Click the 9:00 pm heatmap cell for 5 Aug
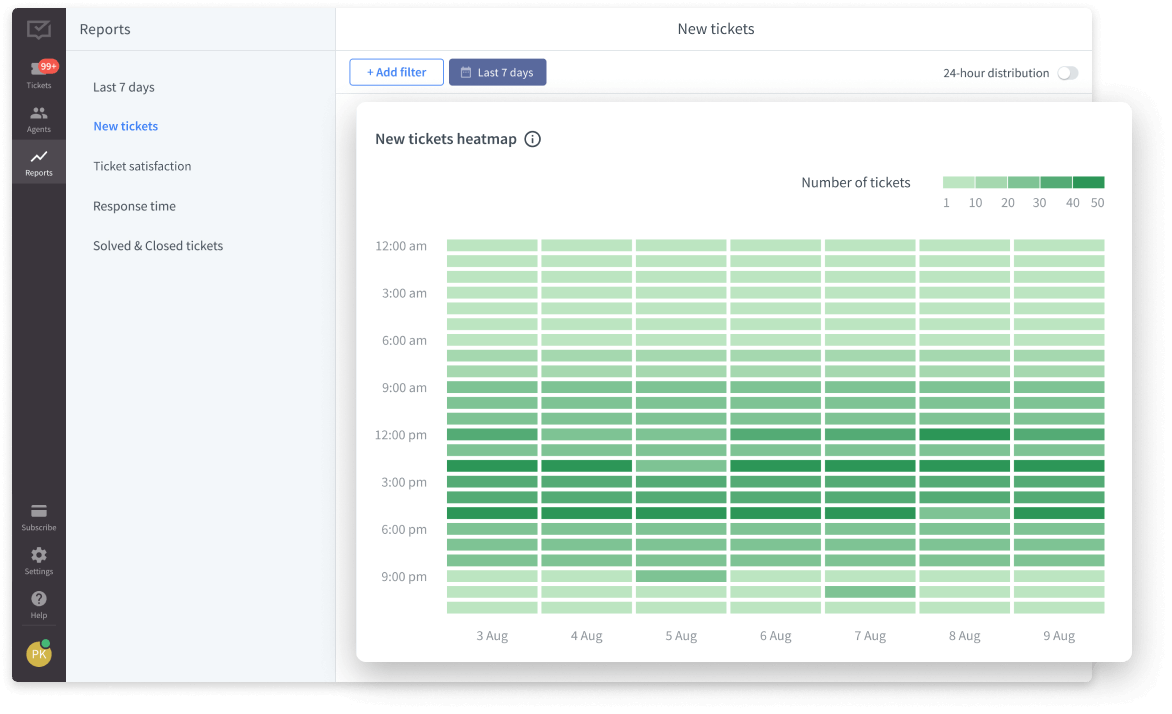The height and width of the screenshot is (714, 1172). tap(681, 576)
